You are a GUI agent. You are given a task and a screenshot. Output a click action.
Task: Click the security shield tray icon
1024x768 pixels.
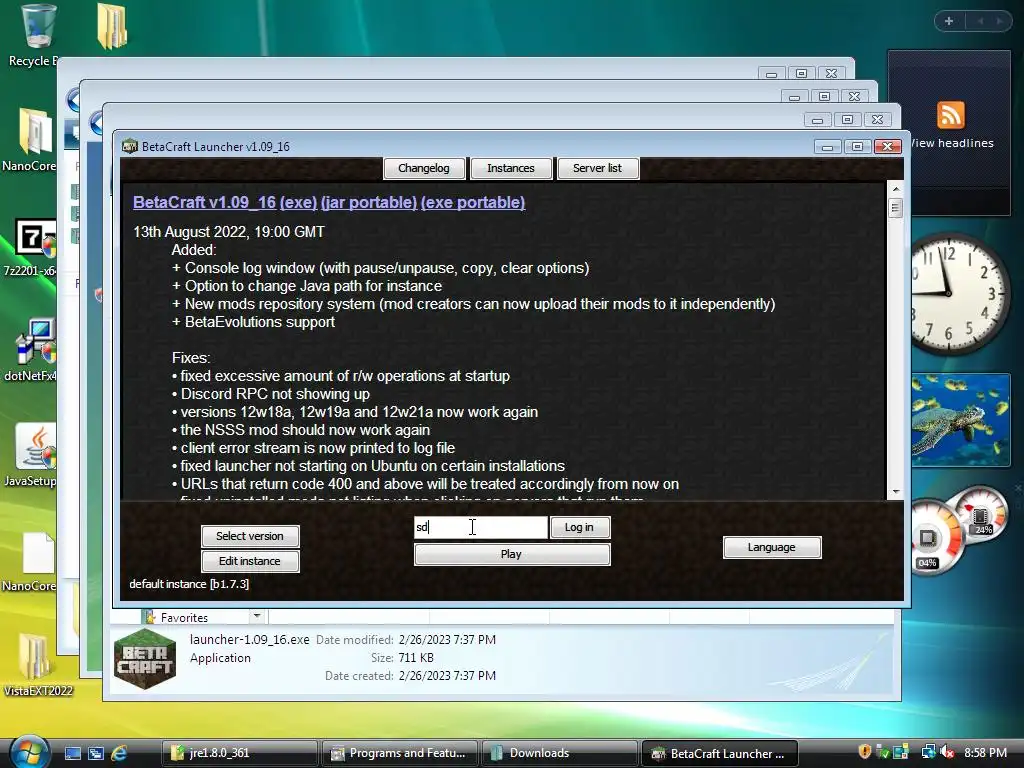[x=865, y=752]
